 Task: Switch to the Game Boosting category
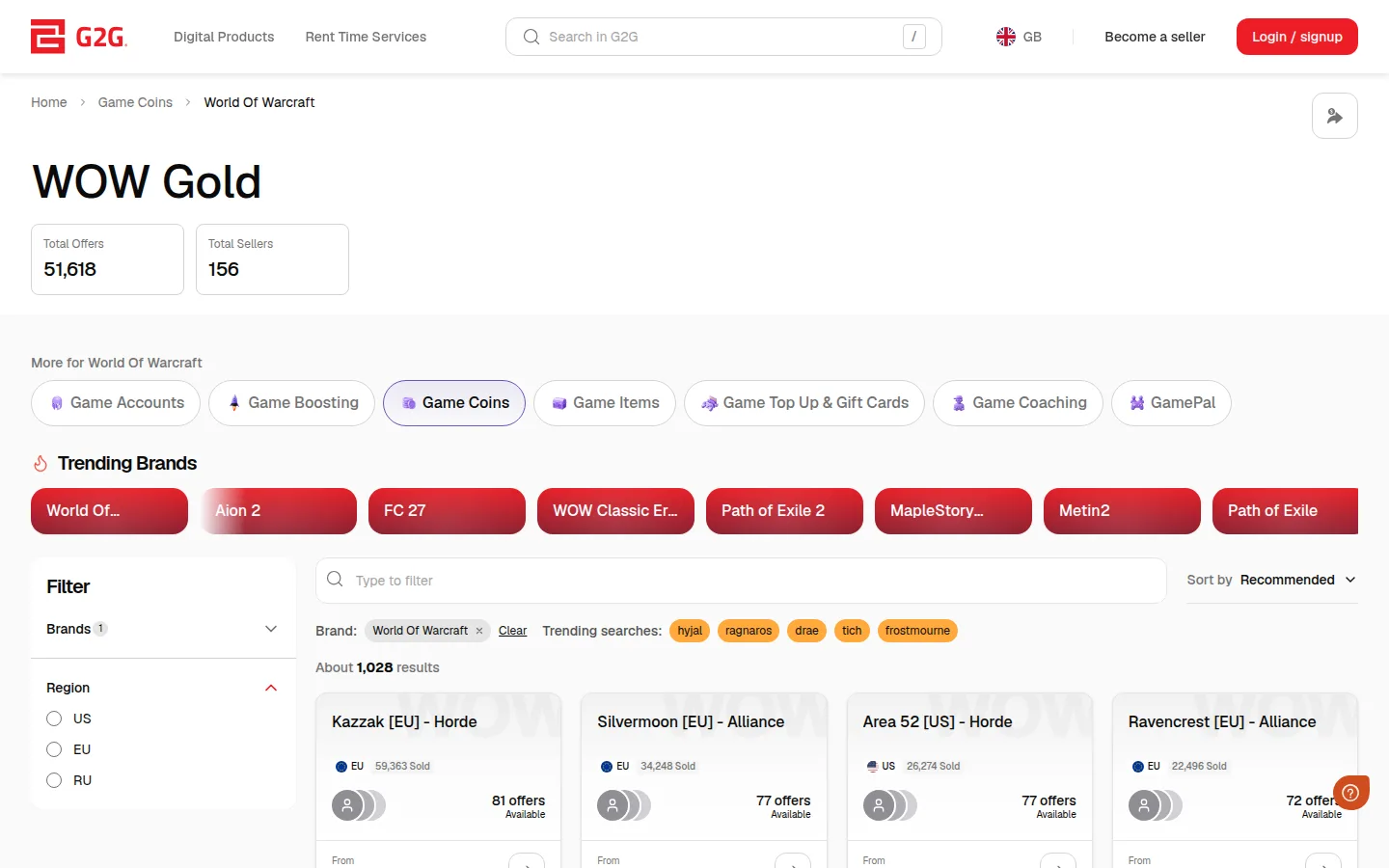(x=291, y=403)
